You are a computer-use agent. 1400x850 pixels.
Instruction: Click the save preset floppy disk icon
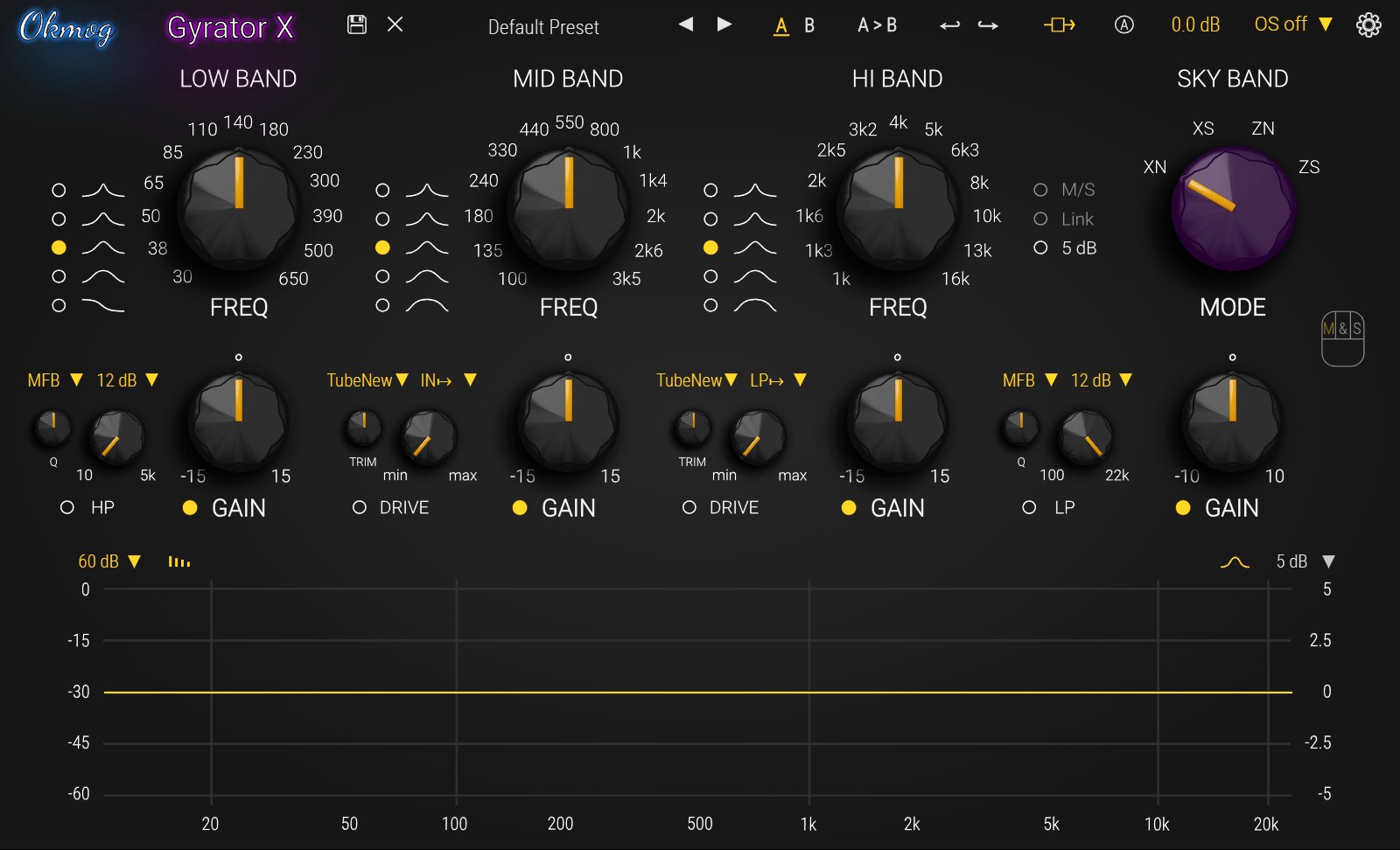point(357,24)
